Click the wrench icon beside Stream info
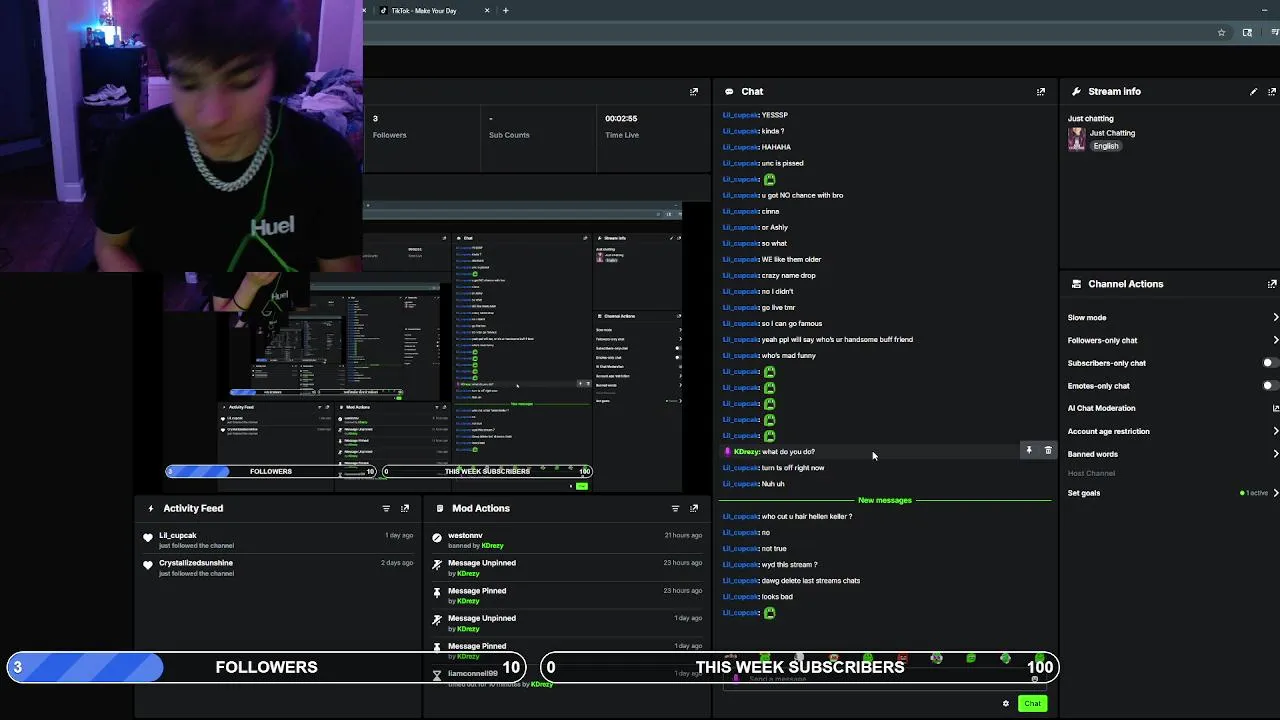1280x720 pixels. [1076, 91]
